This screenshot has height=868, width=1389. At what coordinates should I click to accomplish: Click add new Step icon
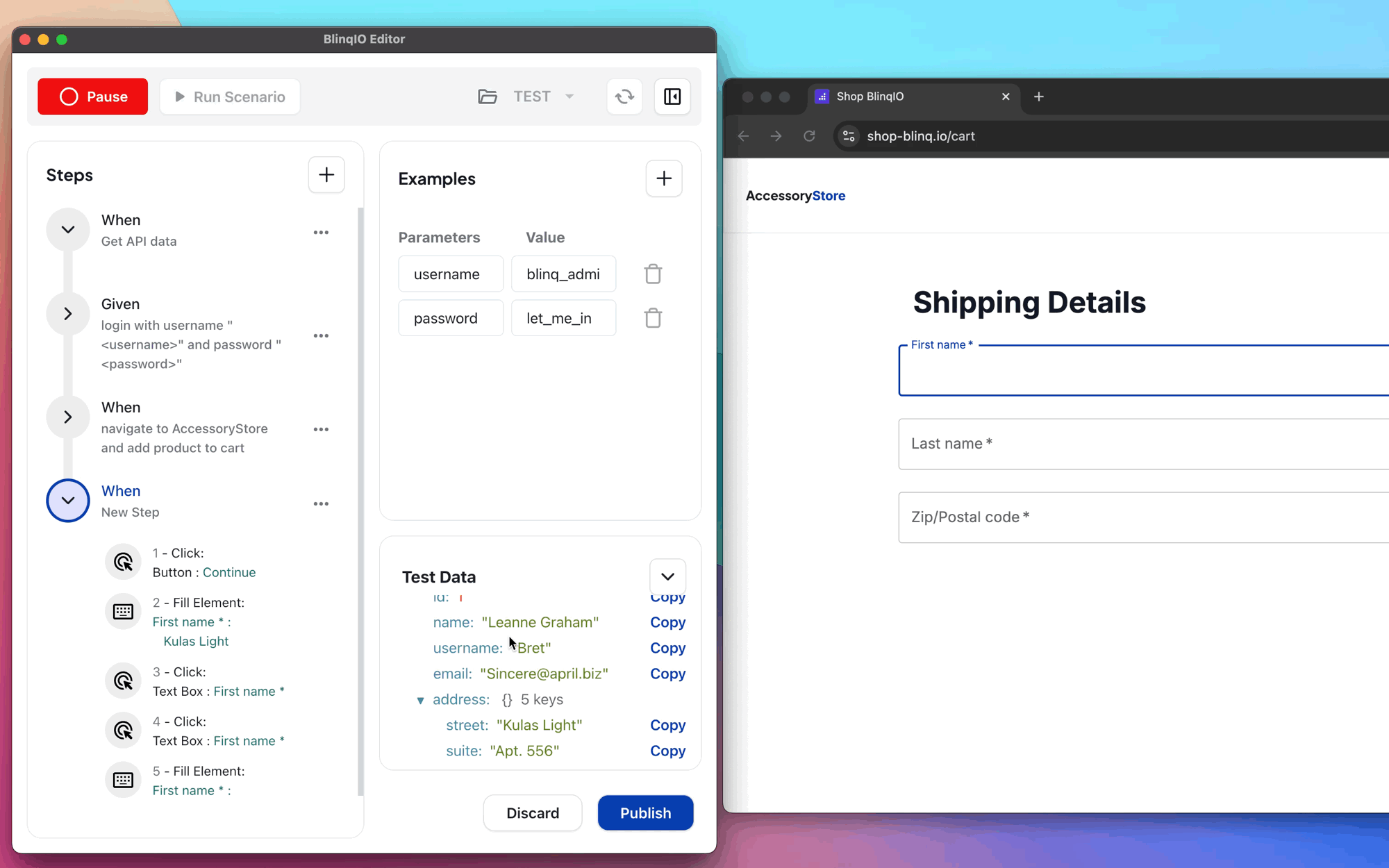pos(327,175)
